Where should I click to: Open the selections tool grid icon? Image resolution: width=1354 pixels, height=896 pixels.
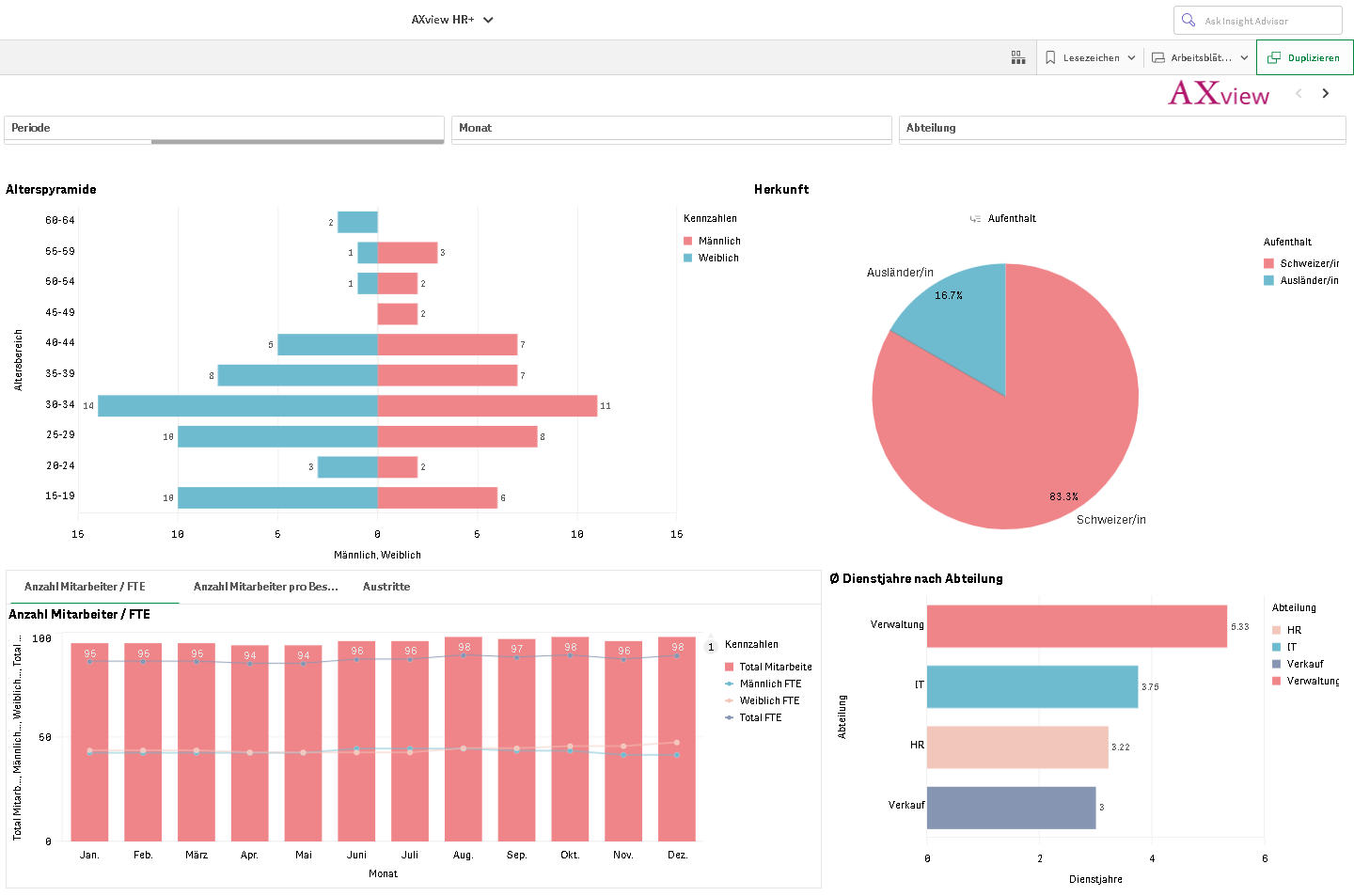(x=1018, y=57)
